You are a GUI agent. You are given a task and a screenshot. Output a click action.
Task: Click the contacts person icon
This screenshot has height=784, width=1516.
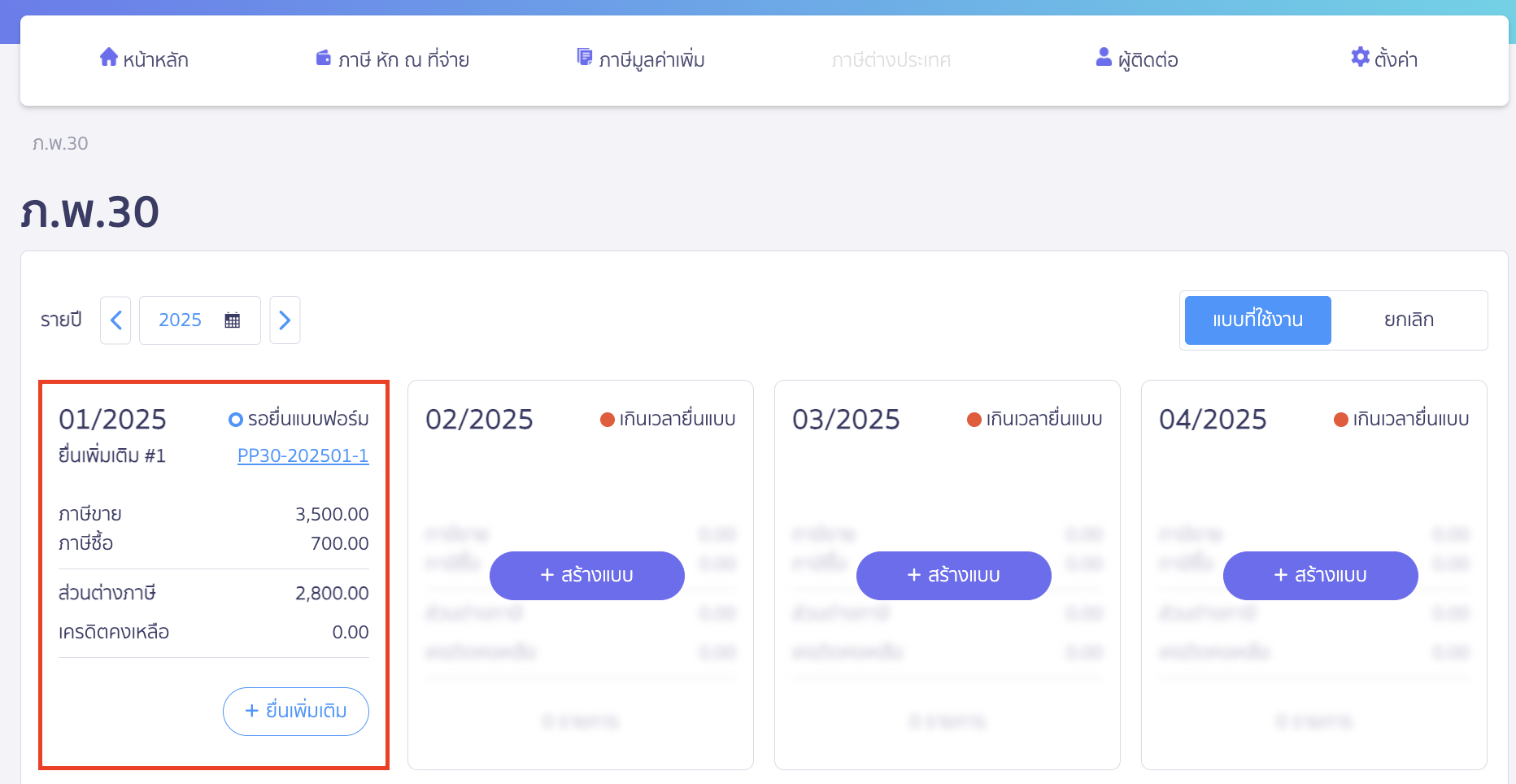pos(1104,57)
